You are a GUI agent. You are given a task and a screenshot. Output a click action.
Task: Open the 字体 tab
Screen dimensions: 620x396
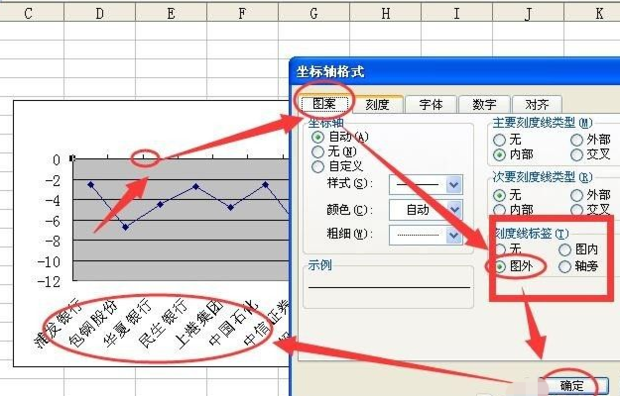(x=431, y=104)
